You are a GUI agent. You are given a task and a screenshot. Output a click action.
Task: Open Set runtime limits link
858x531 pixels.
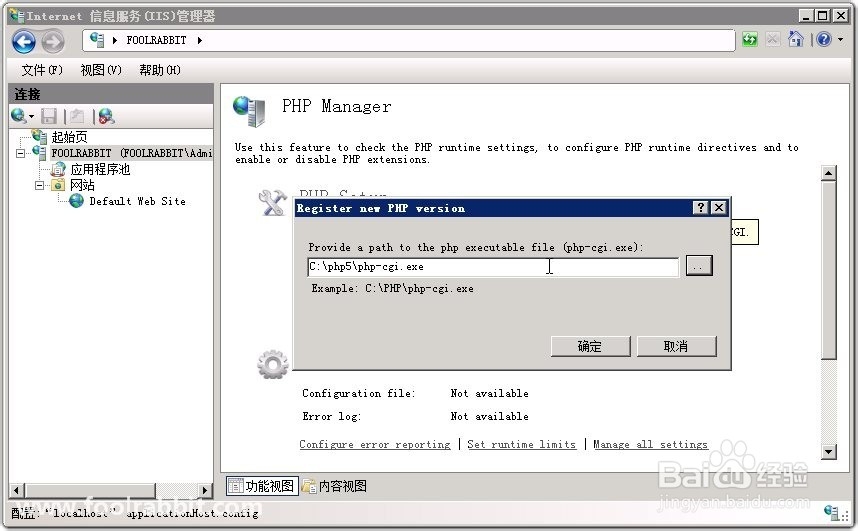(521, 445)
